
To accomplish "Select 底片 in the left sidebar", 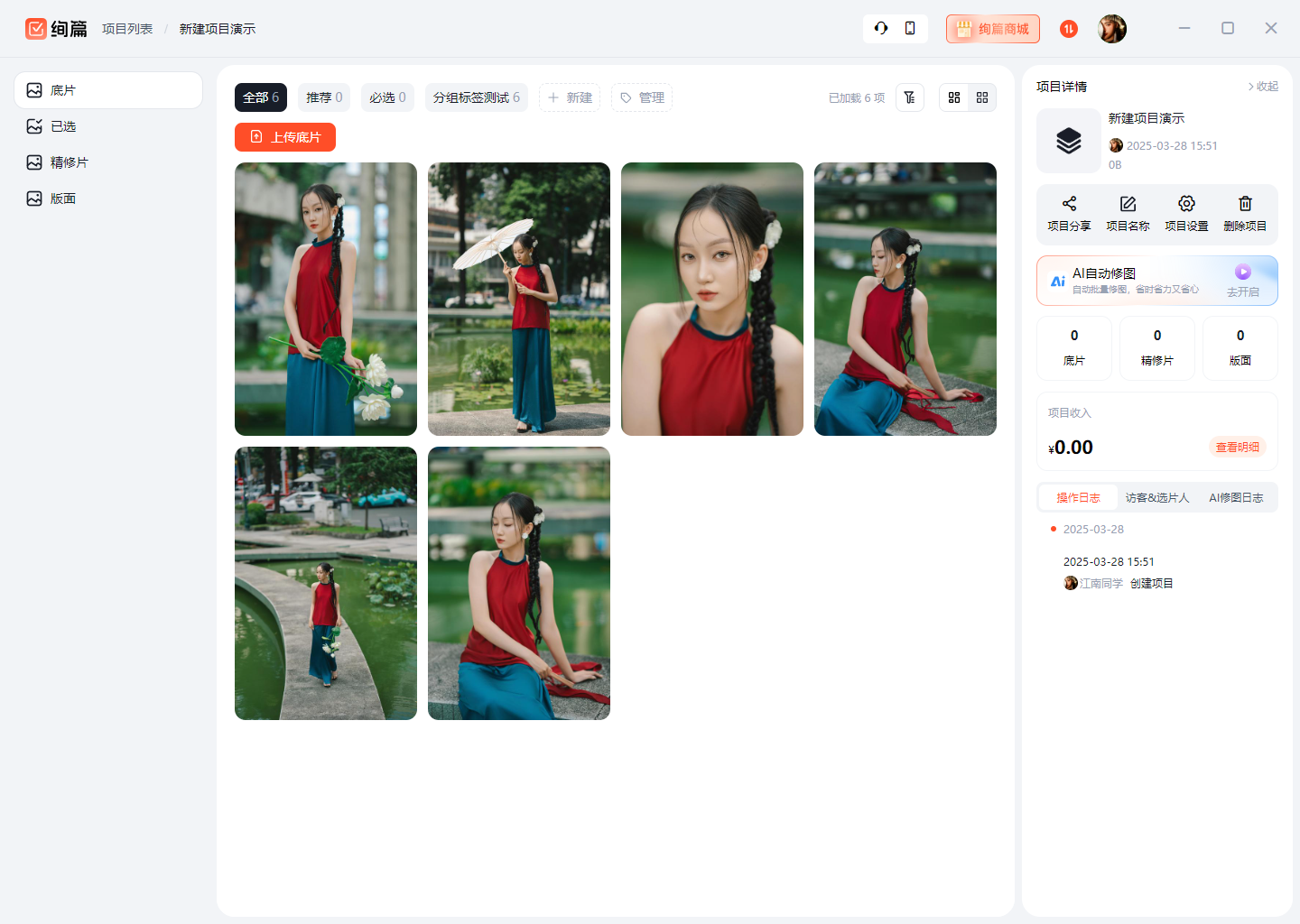I will 108,90.
